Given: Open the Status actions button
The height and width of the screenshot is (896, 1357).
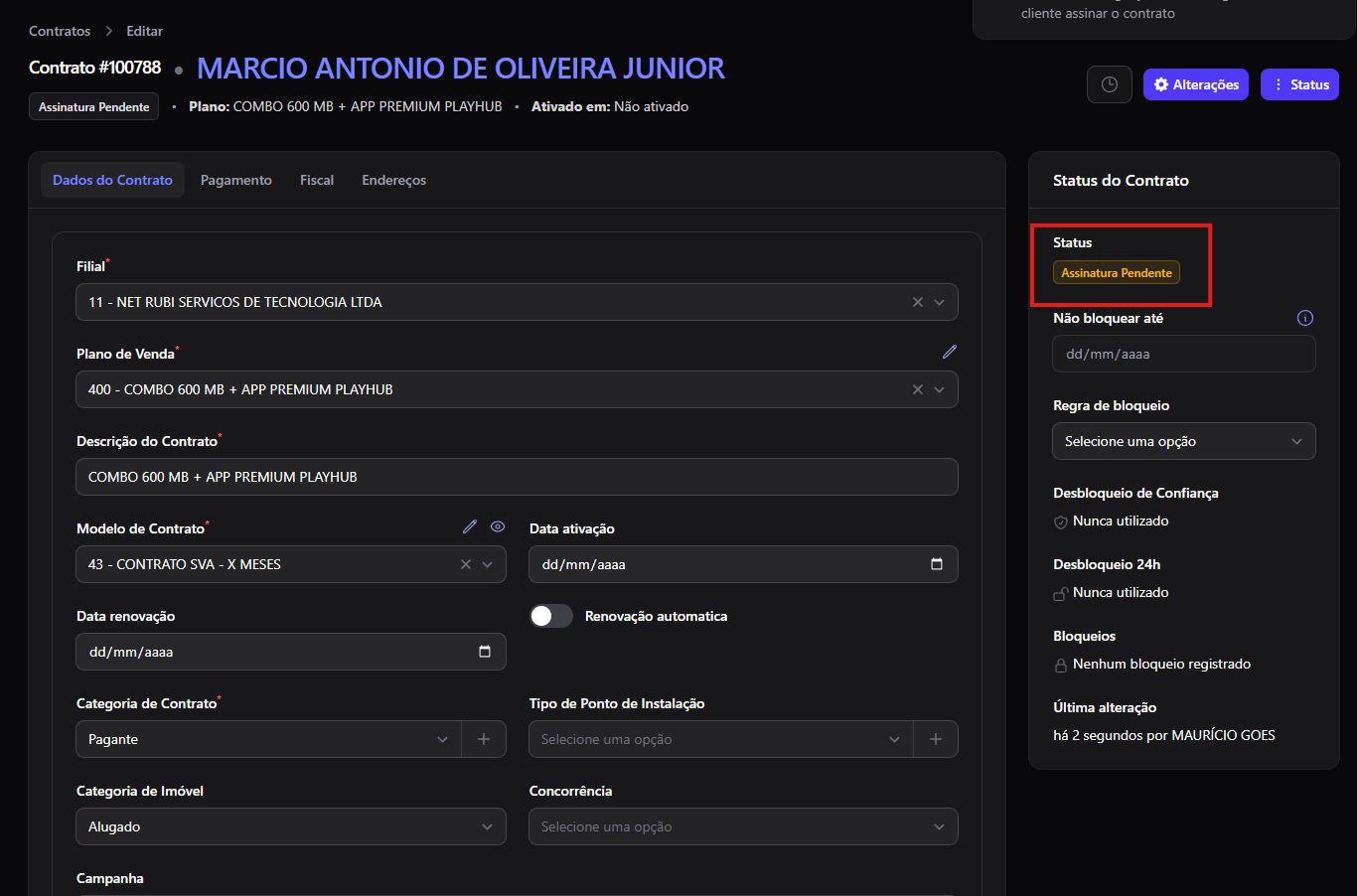Looking at the screenshot, I should 1299,84.
